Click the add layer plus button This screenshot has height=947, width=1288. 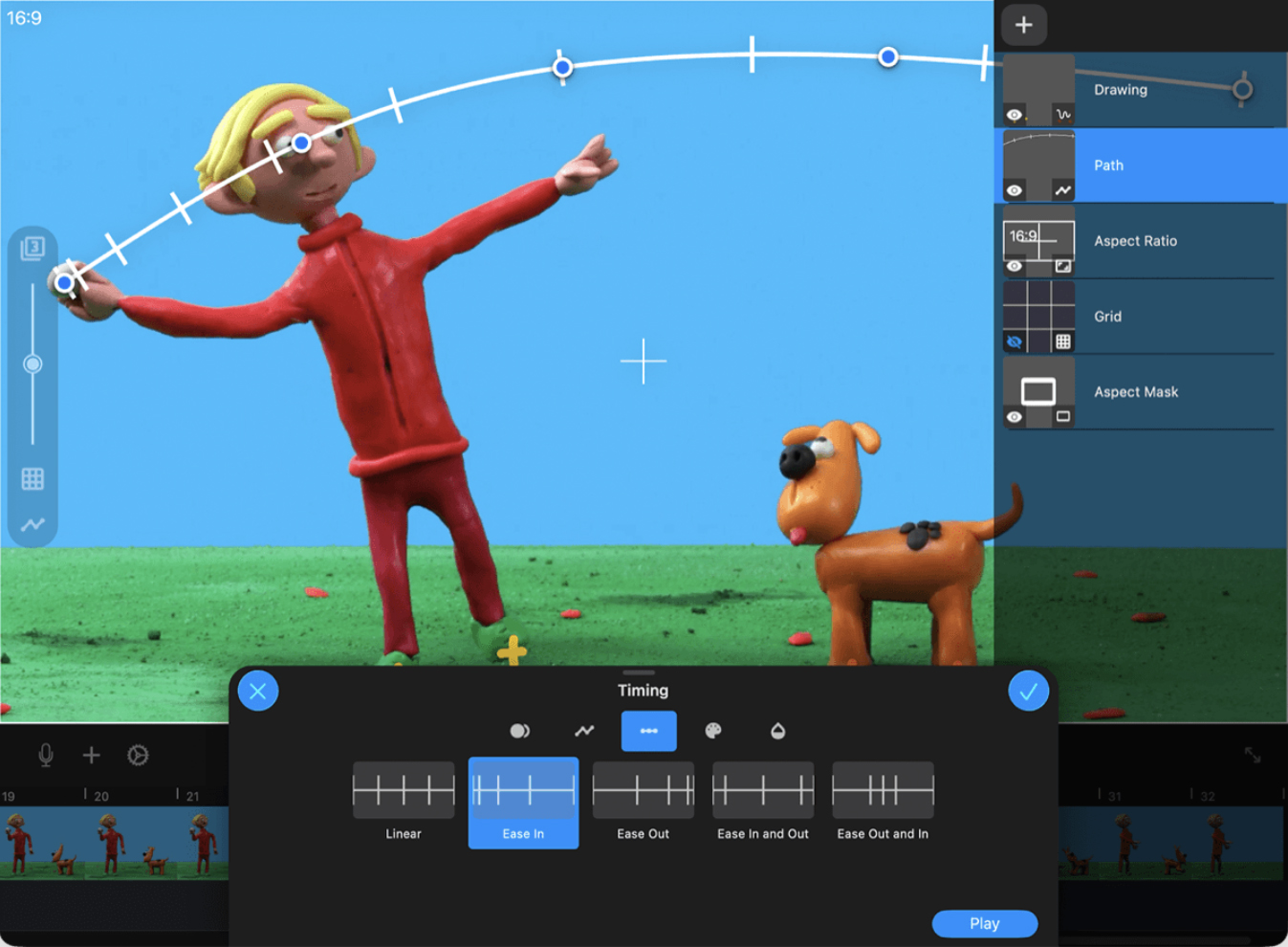(1023, 26)
